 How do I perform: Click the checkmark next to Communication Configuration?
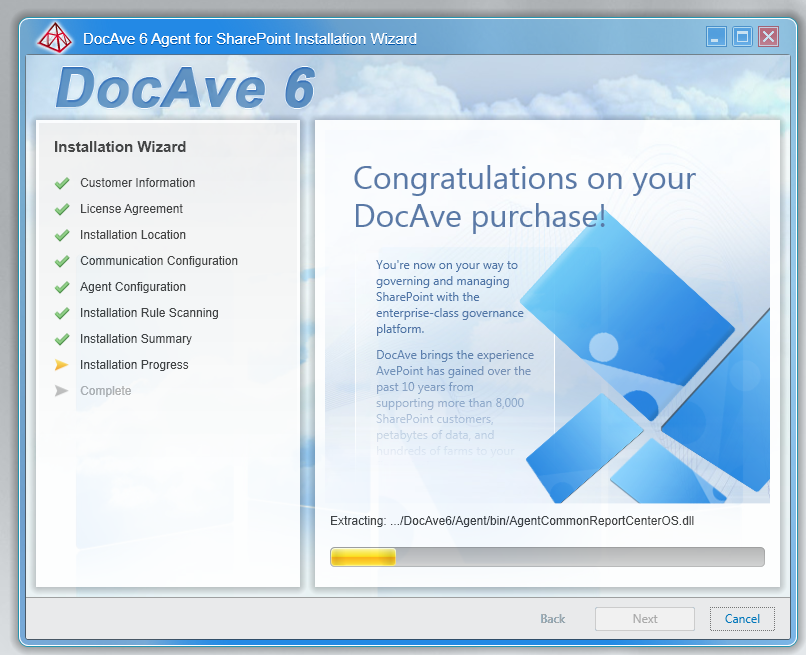click(x=62, y=261)
